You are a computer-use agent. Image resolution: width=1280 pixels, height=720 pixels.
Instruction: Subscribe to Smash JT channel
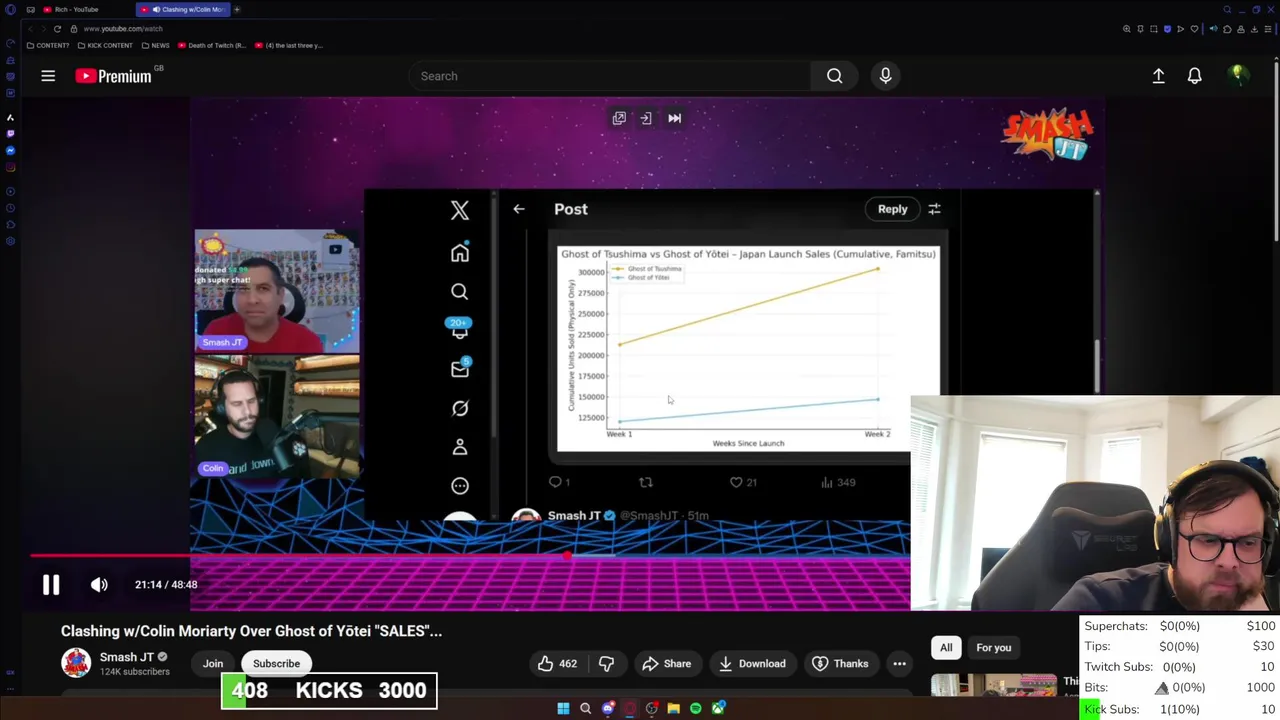pyautogui.click(x=276, y=664)
